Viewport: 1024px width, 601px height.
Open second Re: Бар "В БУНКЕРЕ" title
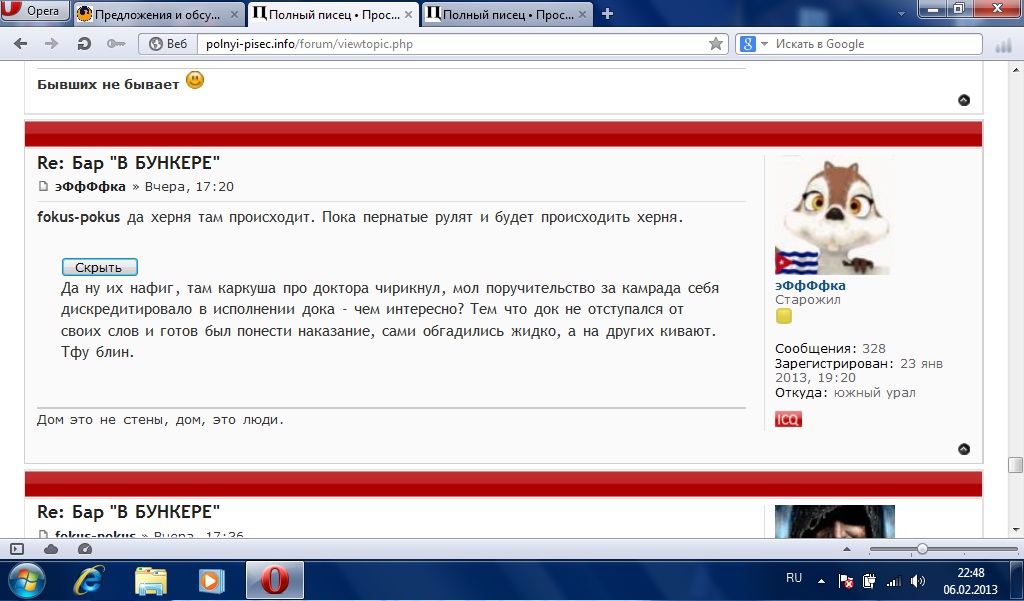point(129,512)
